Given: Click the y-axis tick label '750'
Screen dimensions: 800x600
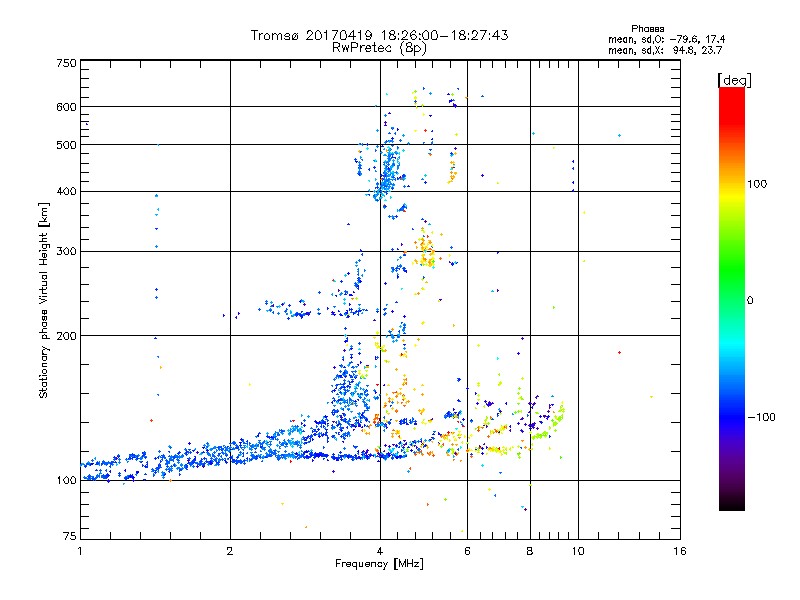Looking at the screenshot, I should click(66, 63).
